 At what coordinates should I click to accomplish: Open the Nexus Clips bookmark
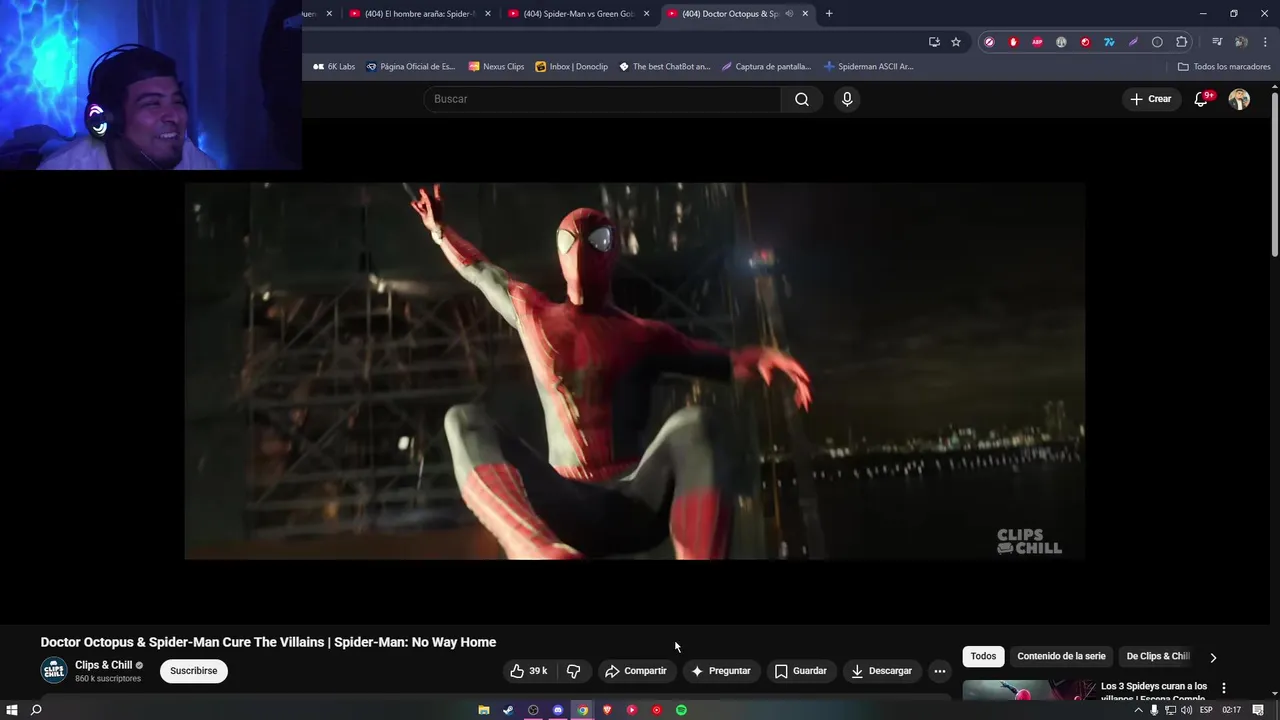point(496,67)
